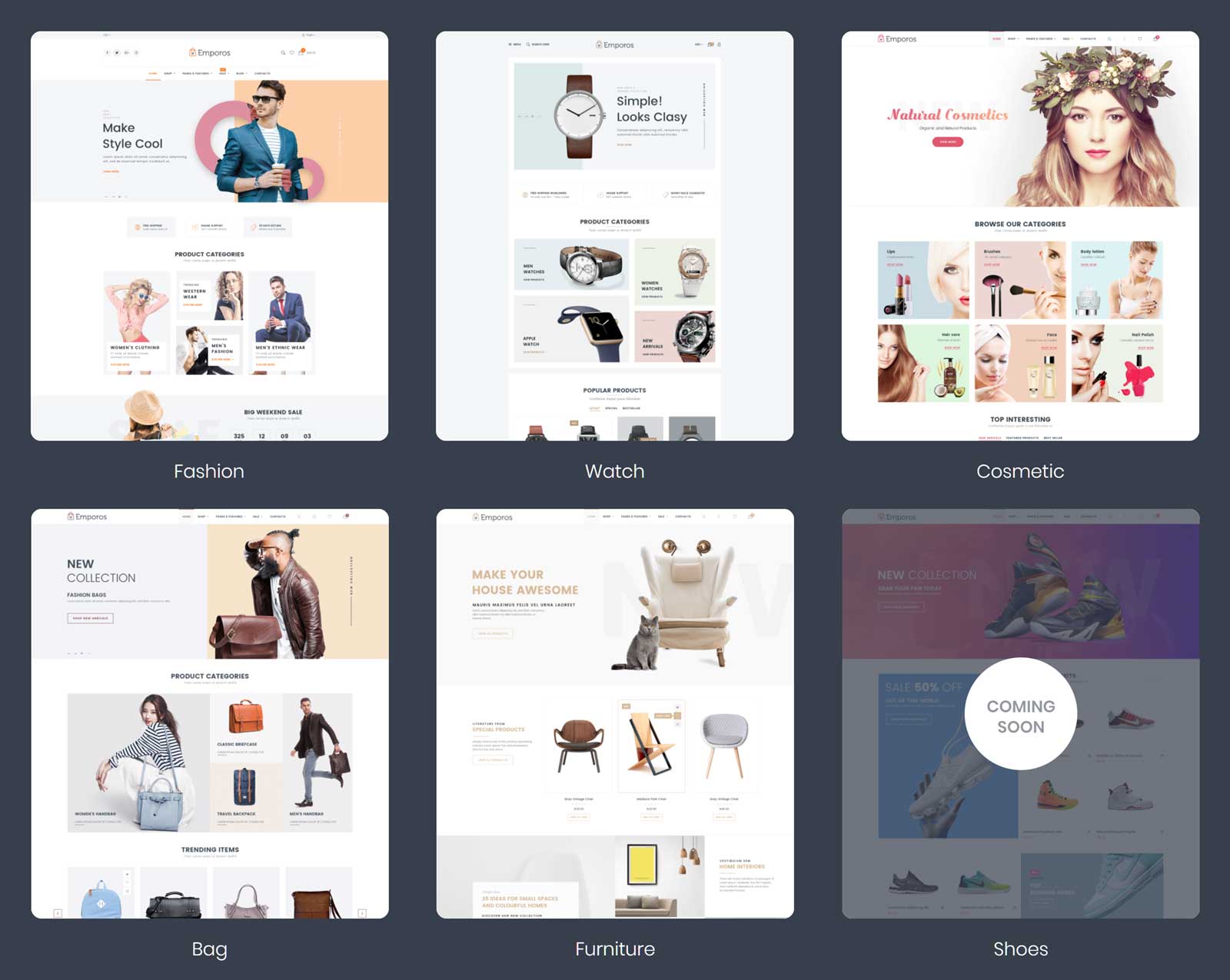1230x980 pixels.
Task: Click the Emporos logo in the Cosmetic preview
Action: [x=897, y=38]
